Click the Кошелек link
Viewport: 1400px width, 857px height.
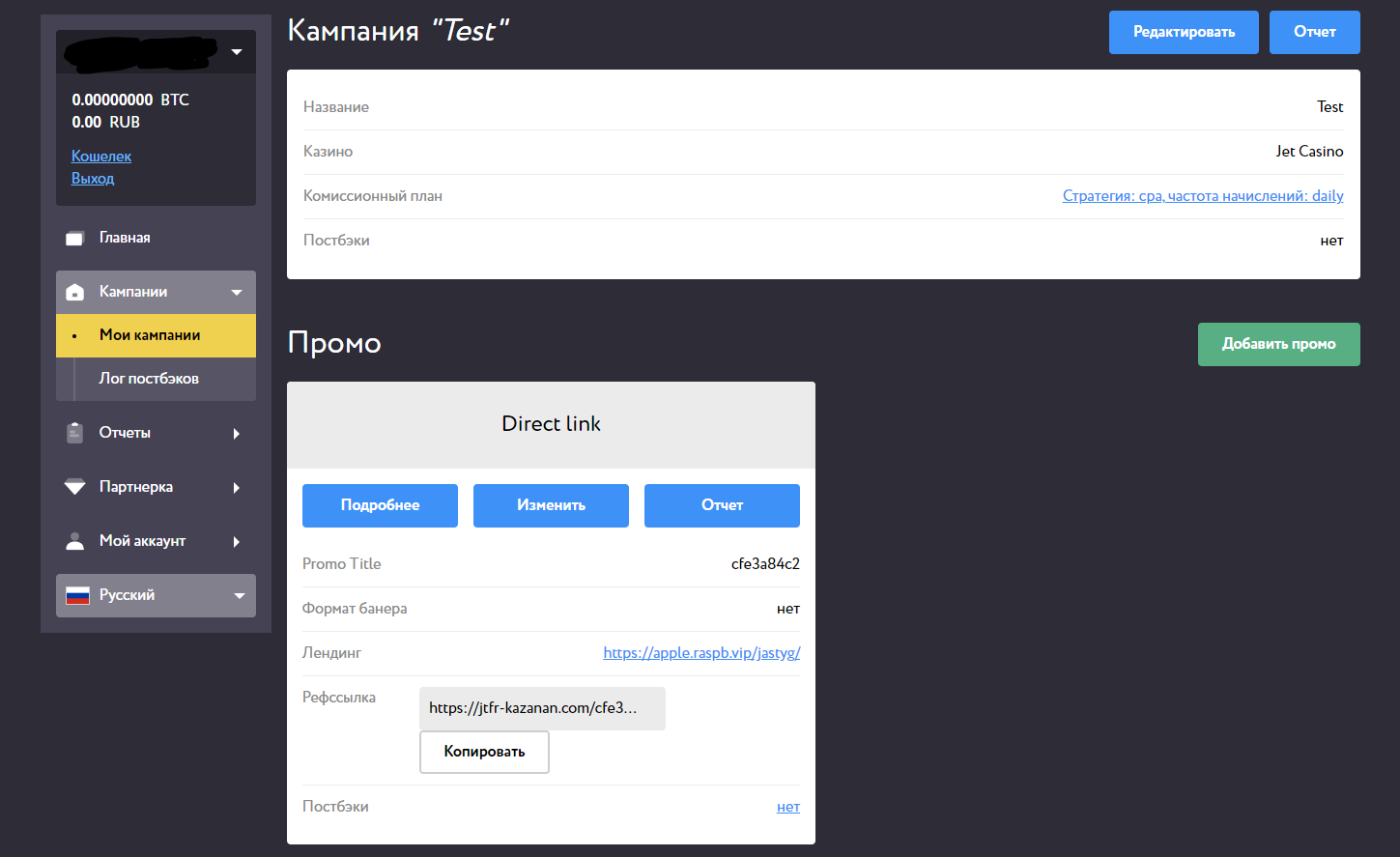(x=101, y=157)
